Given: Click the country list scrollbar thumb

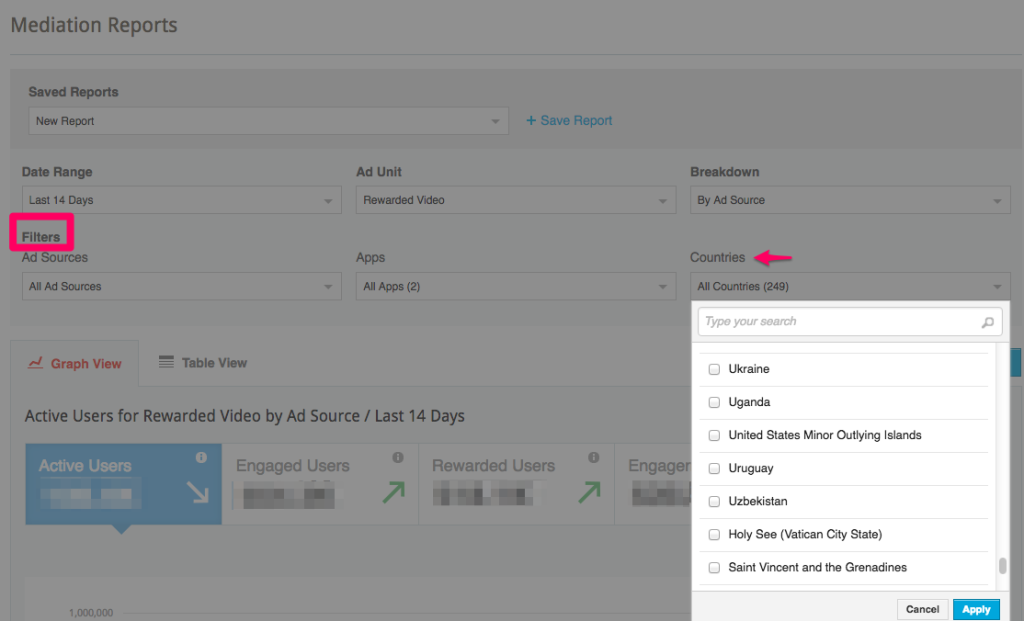Looking at the screenshot, I should (x=1002, y=566).
